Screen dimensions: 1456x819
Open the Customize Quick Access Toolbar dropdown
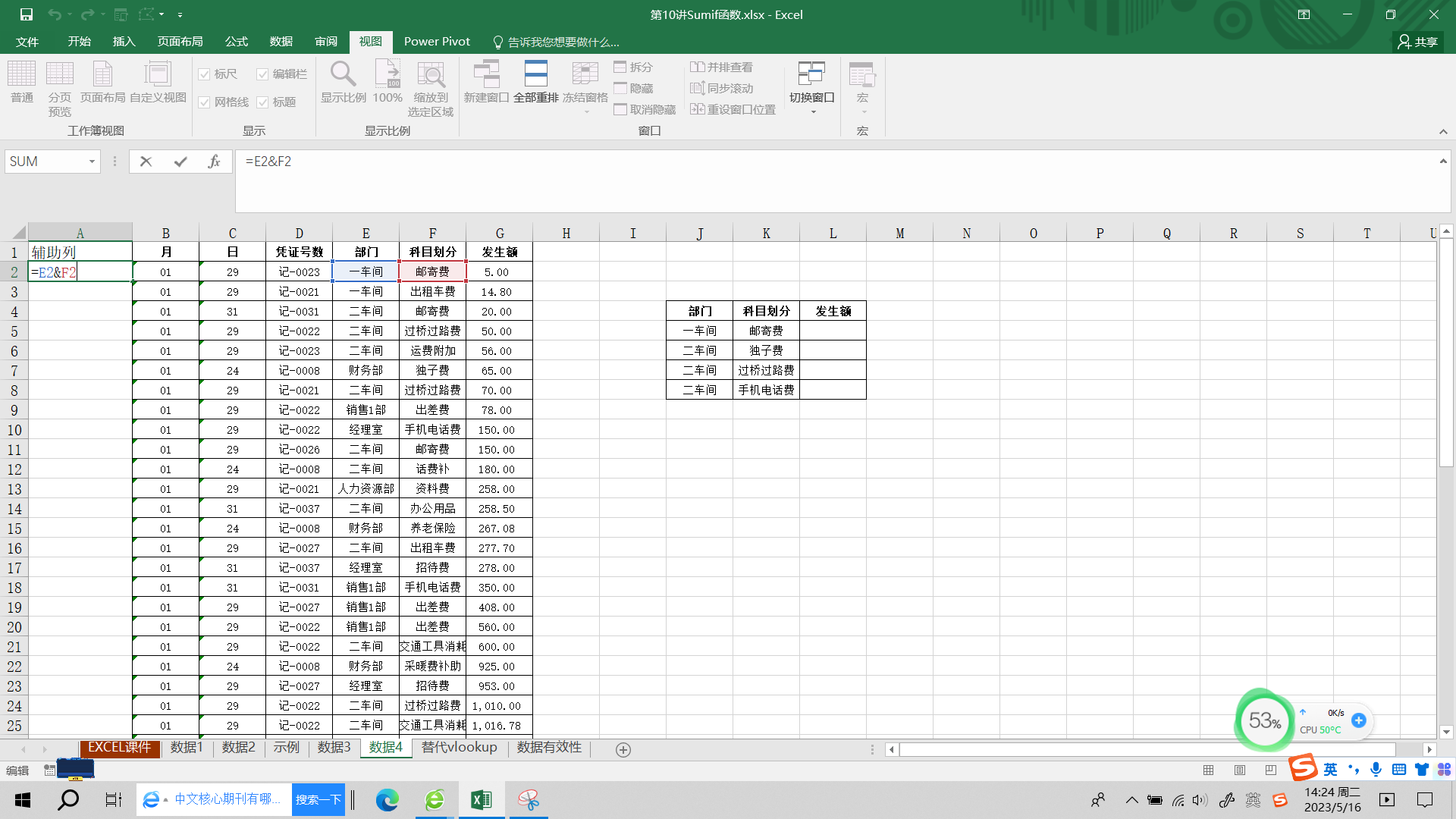[x=180, y=14]
